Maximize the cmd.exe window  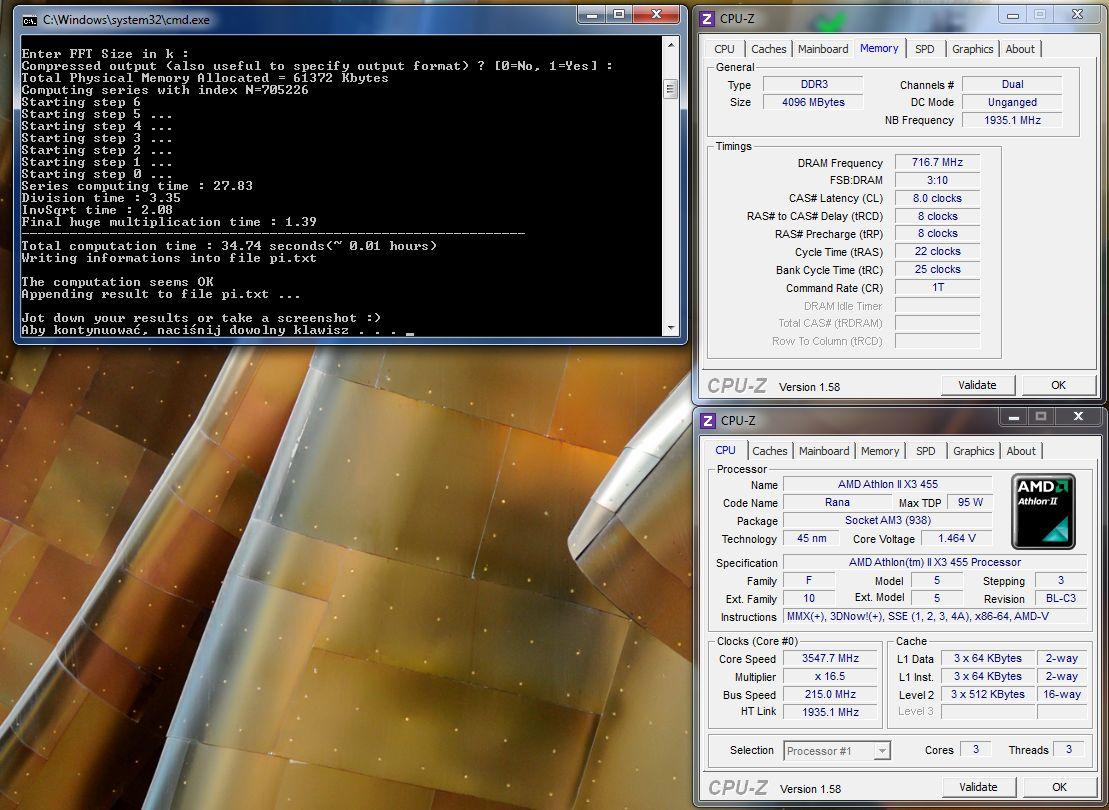pyautogui.click(x=619, y=15)
